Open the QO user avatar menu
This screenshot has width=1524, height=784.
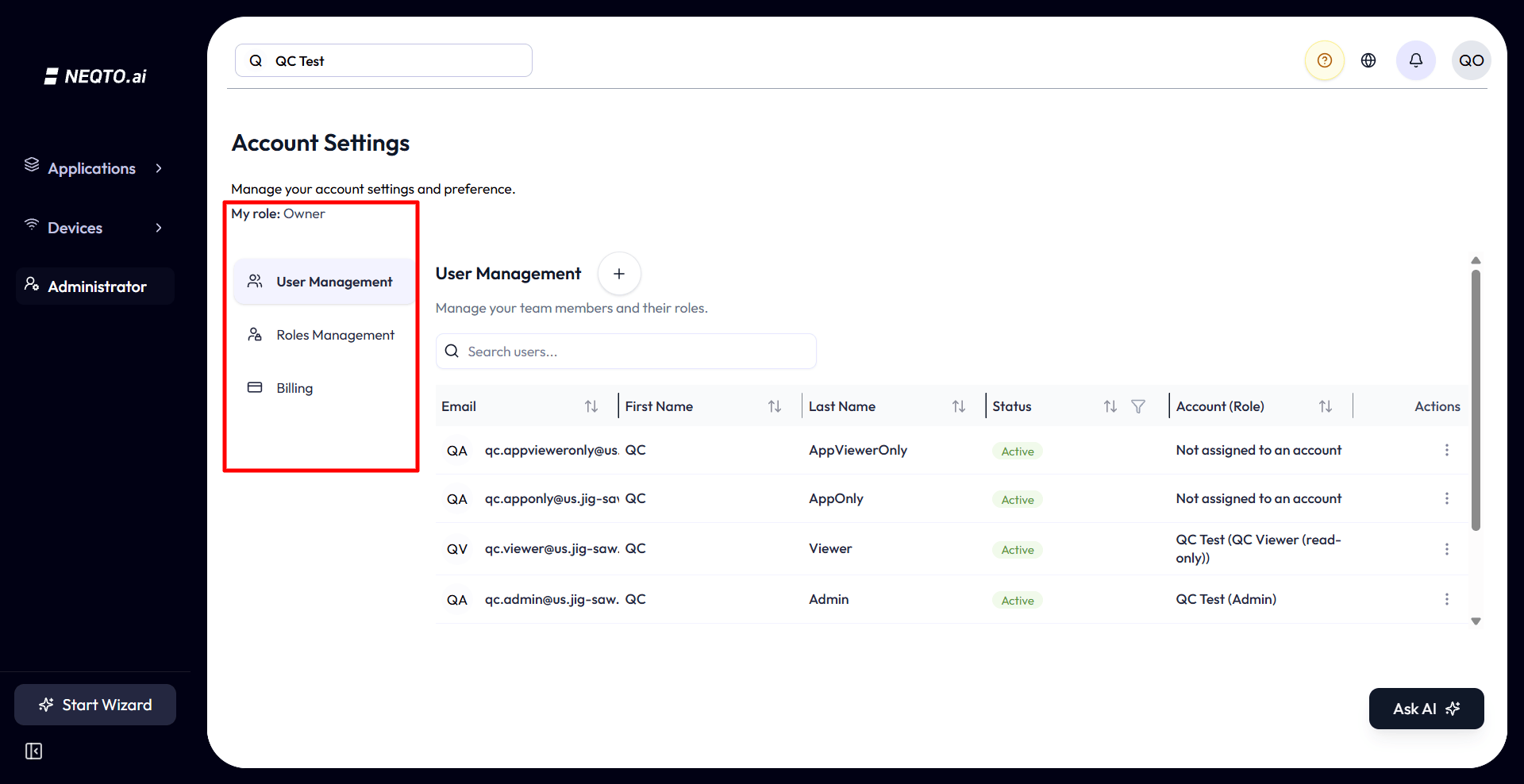tap(1471, 60)
